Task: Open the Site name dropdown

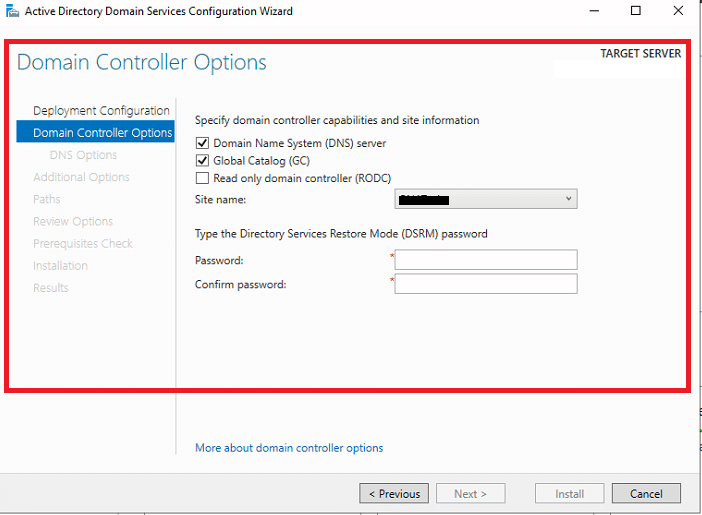Action: point(486,199)
